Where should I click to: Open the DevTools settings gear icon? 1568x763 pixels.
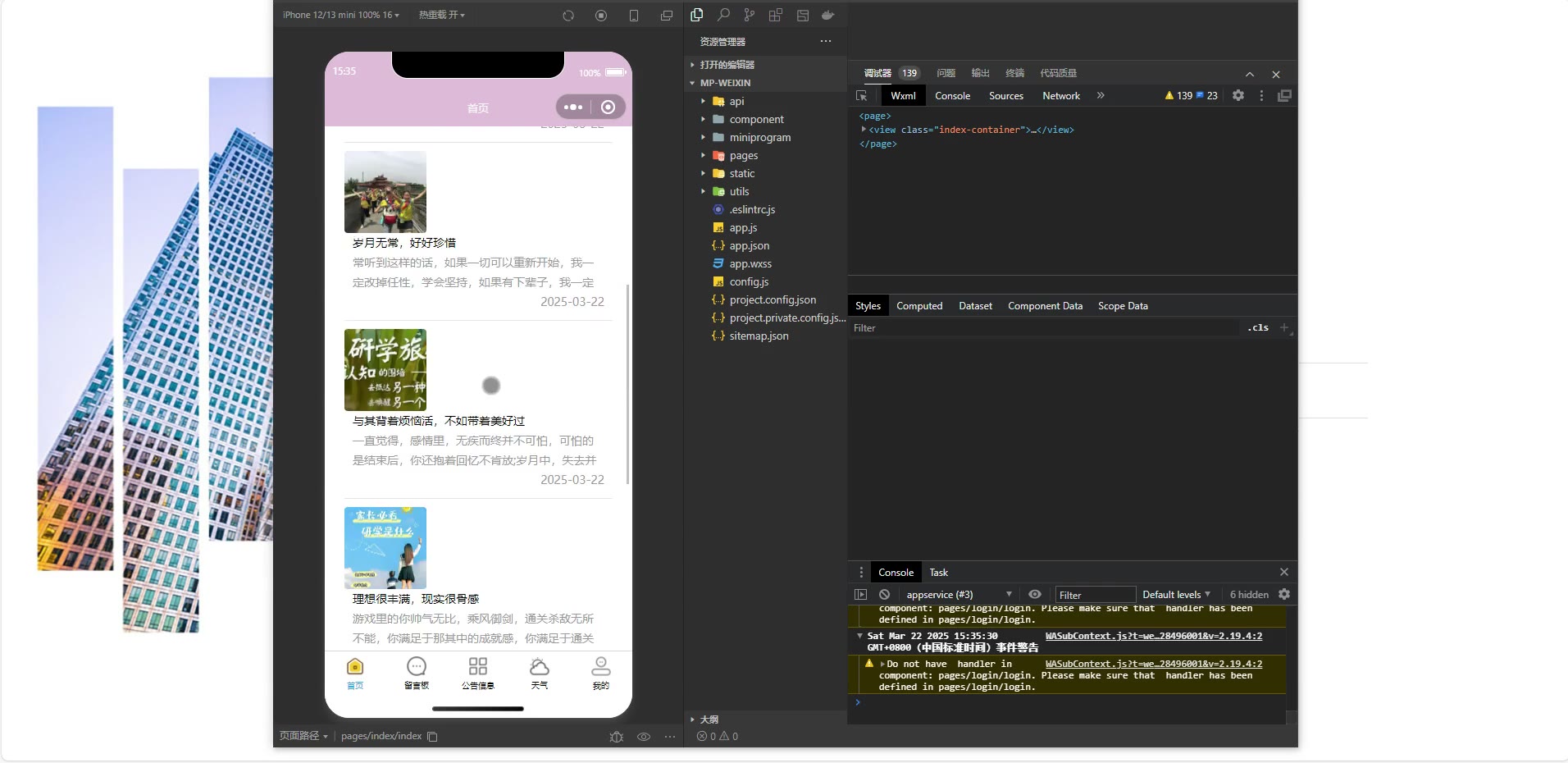click(x=1238, y=96)
